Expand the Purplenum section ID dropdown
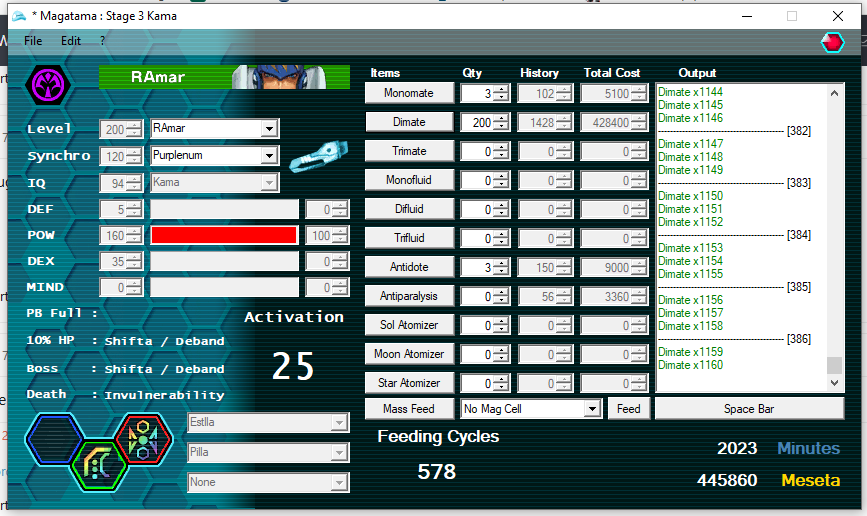 pos(268,156)
